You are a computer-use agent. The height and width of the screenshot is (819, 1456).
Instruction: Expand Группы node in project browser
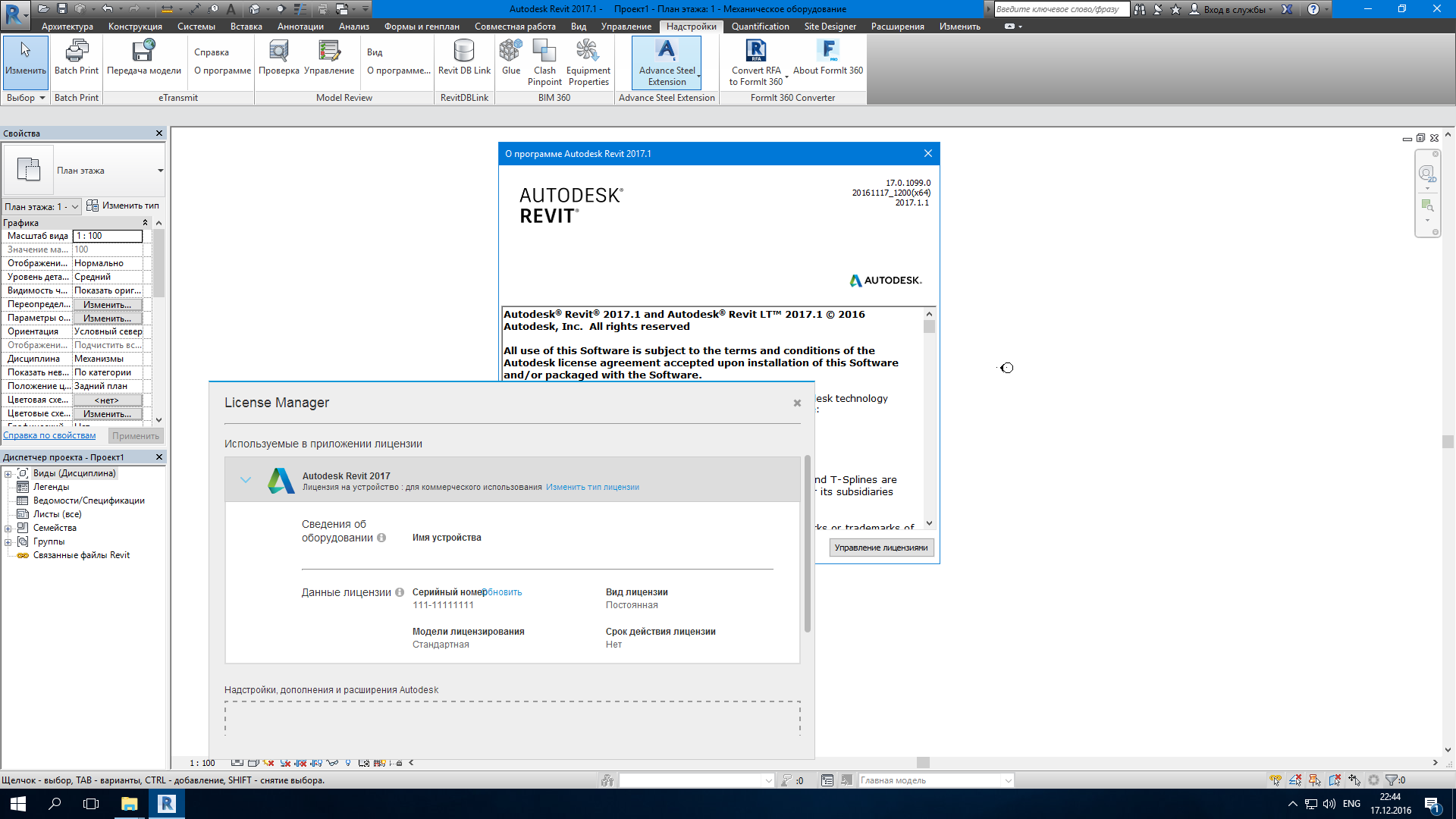point(8,542)
